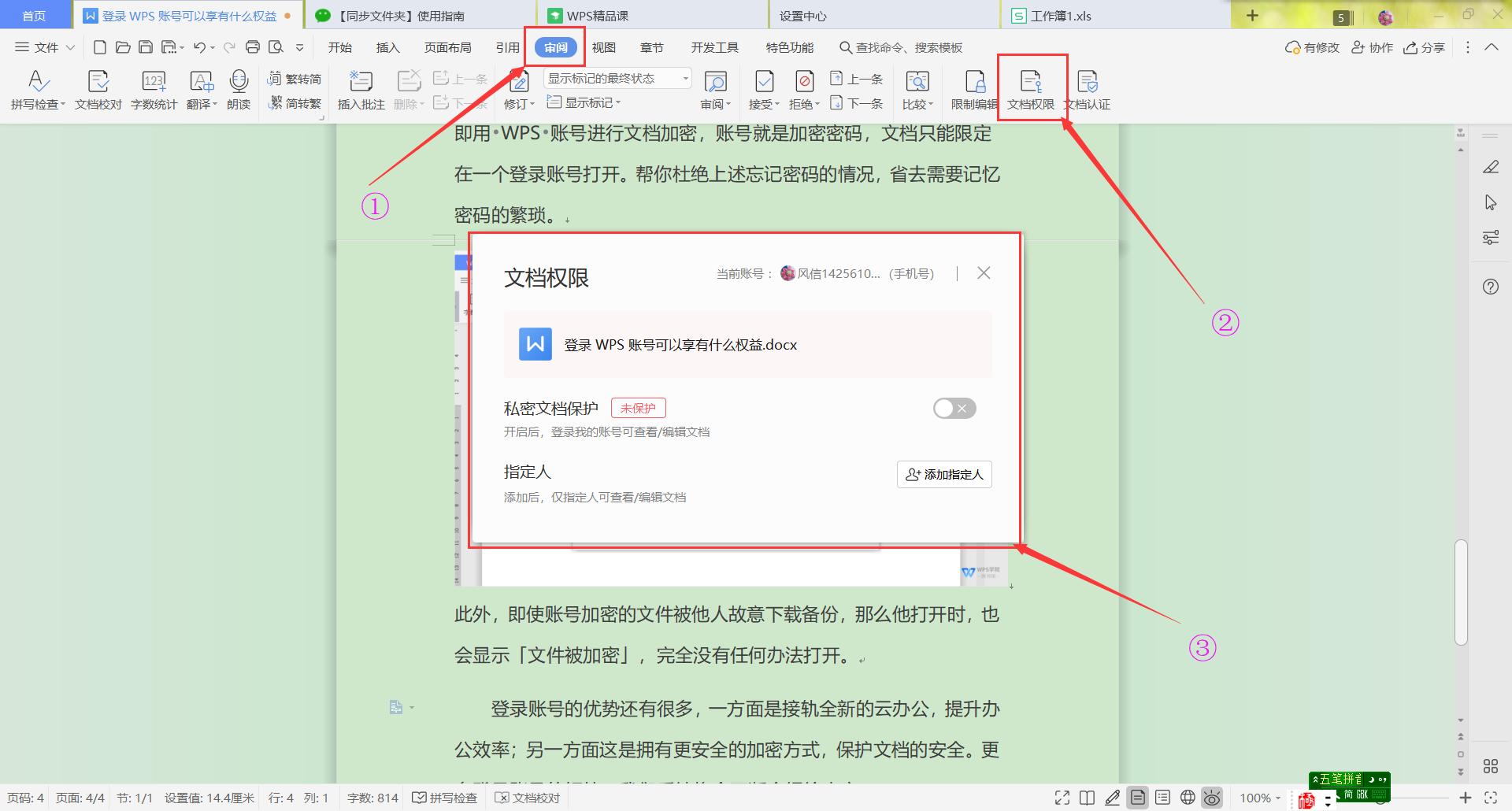Screen dimensions: 1512x811
Task: Open the 显示标记的最终状态 dropdown
Action: coord(617,78)
